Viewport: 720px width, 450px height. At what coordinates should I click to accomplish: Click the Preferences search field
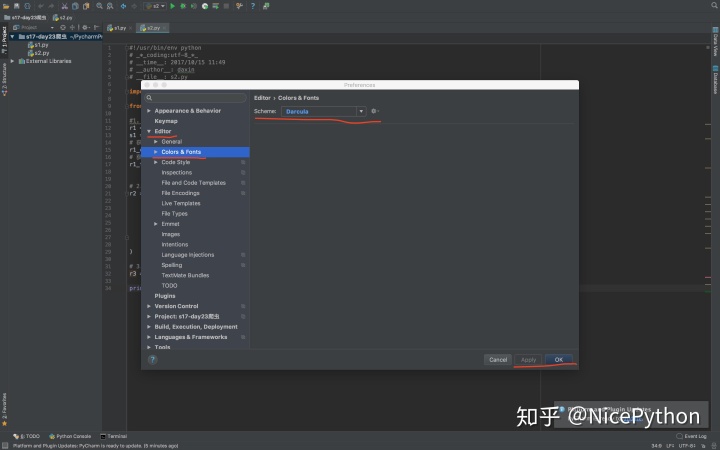coord(196,98)
